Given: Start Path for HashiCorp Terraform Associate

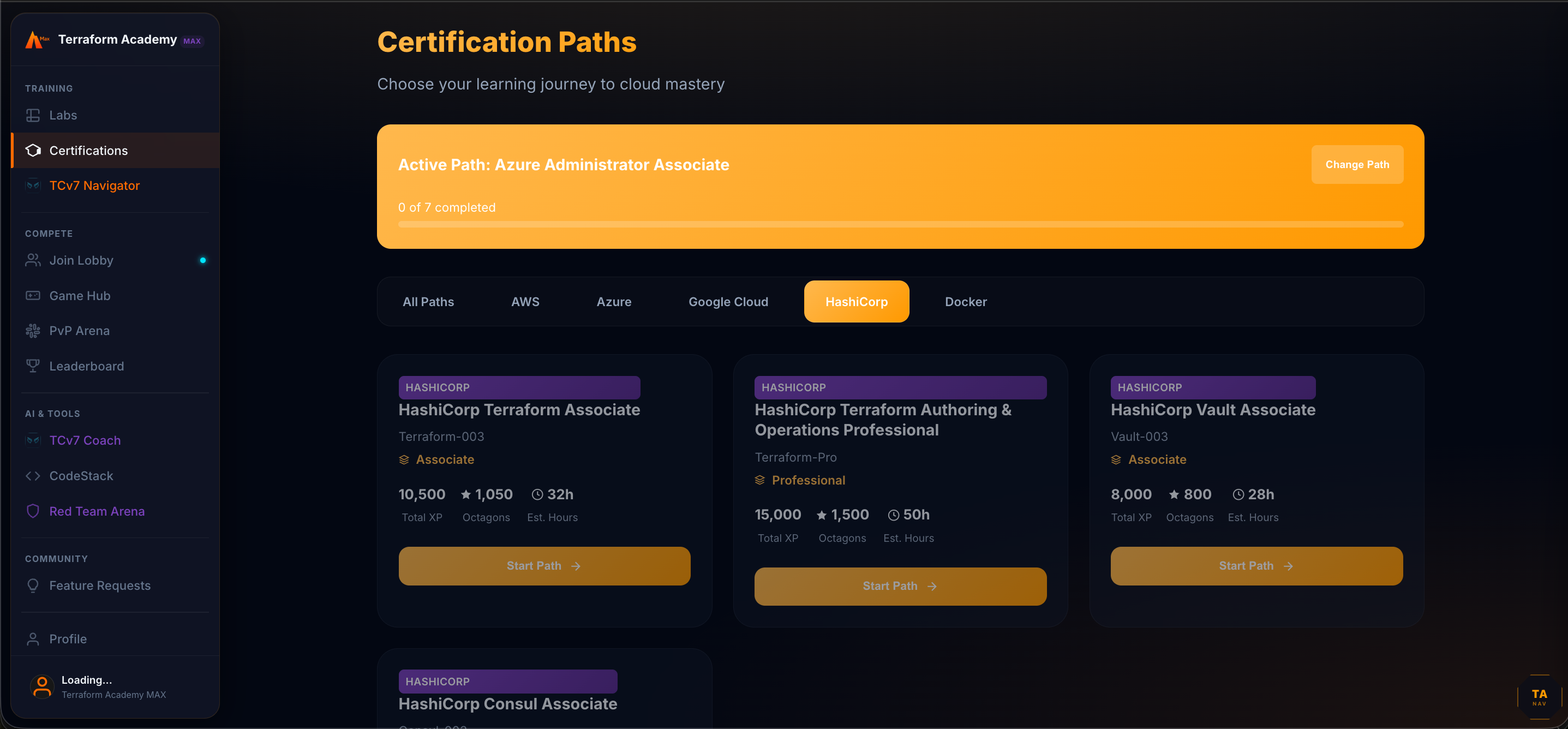Looking at the screenshot, I should click(544, 566).
